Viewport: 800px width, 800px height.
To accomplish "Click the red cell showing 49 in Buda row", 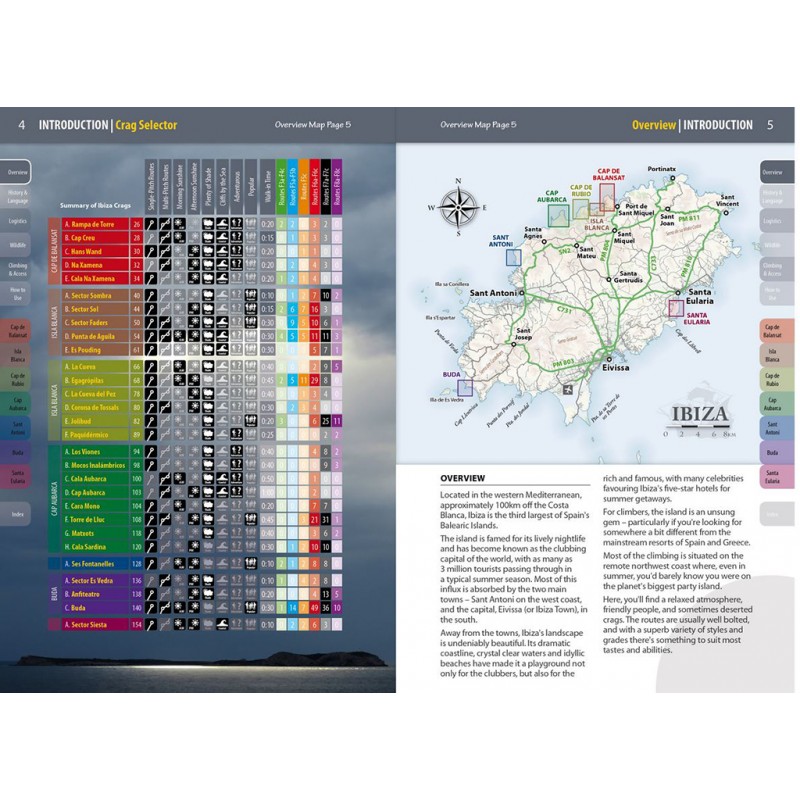I will 315,607.
